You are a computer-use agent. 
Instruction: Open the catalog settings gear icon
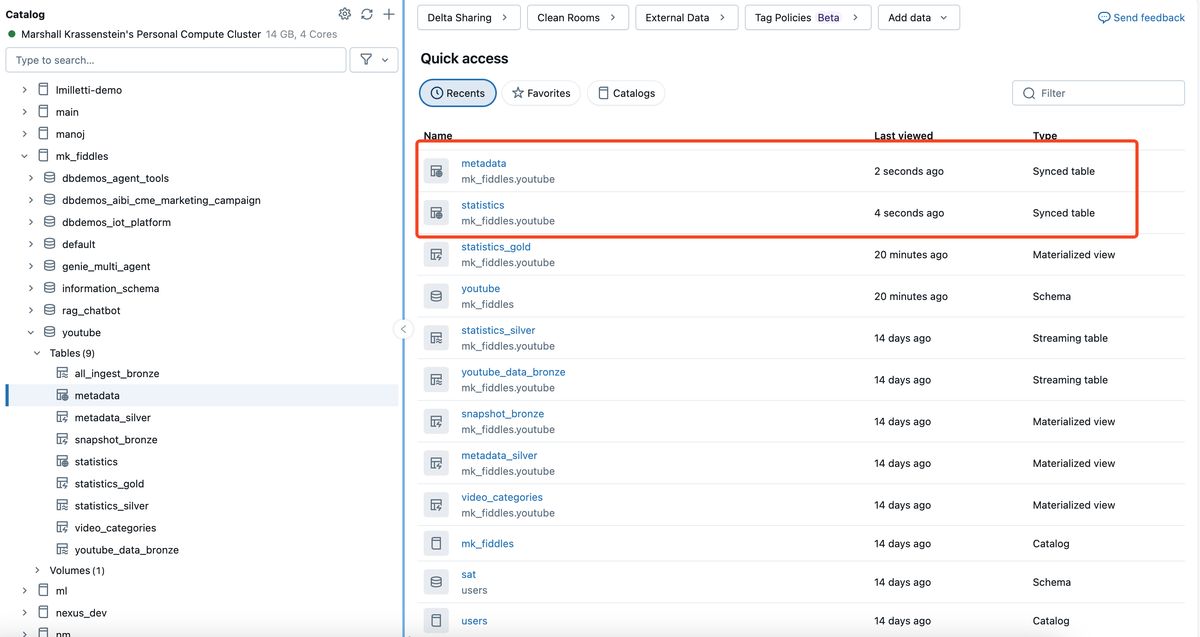345,14
